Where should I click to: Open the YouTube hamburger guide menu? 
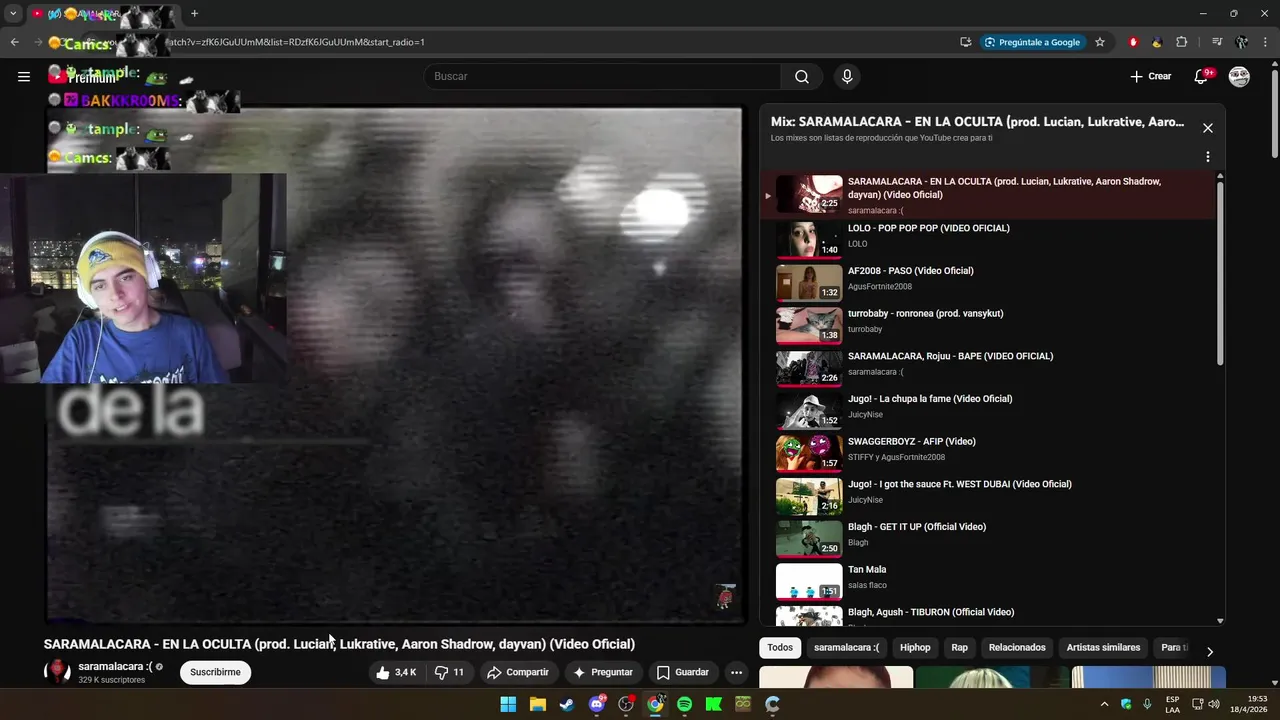tap(24, 76)
